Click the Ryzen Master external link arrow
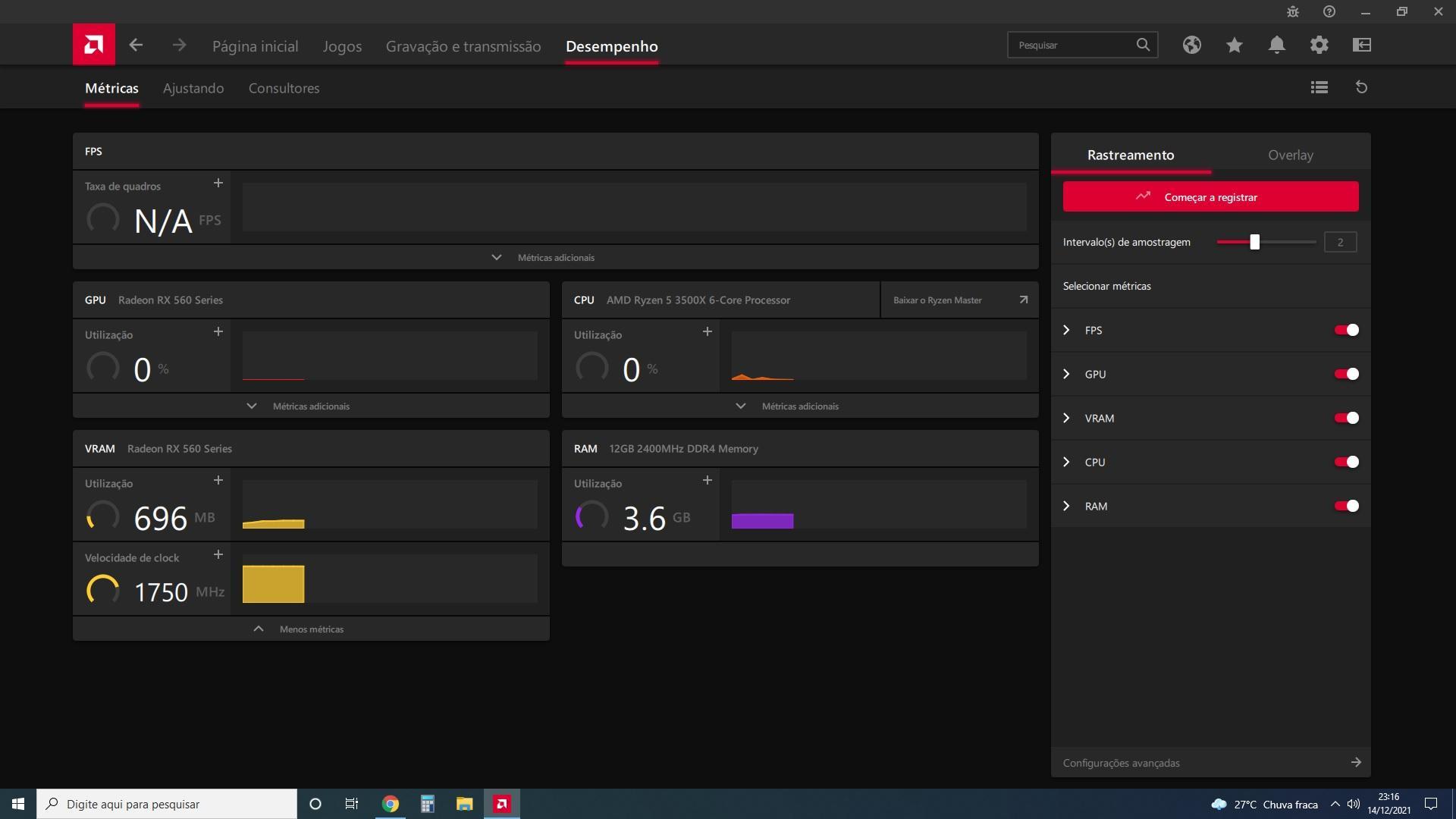1456x819 pixels. 1023,300
